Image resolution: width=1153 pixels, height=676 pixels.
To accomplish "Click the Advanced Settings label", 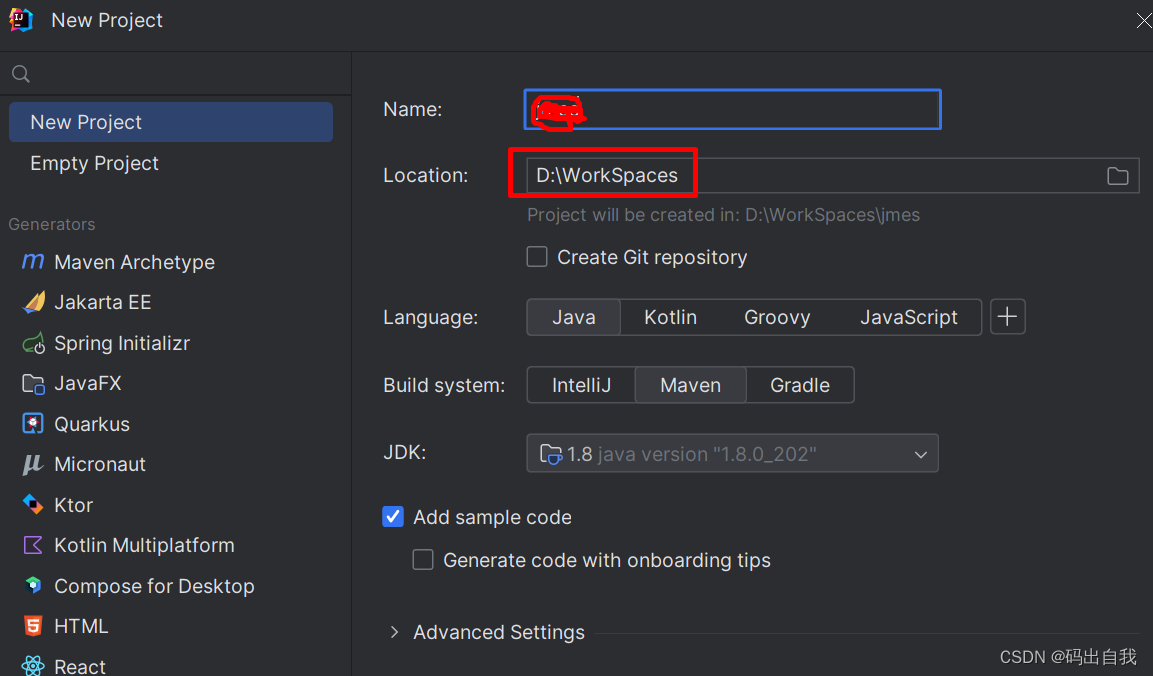I will (x=499, y=632).
